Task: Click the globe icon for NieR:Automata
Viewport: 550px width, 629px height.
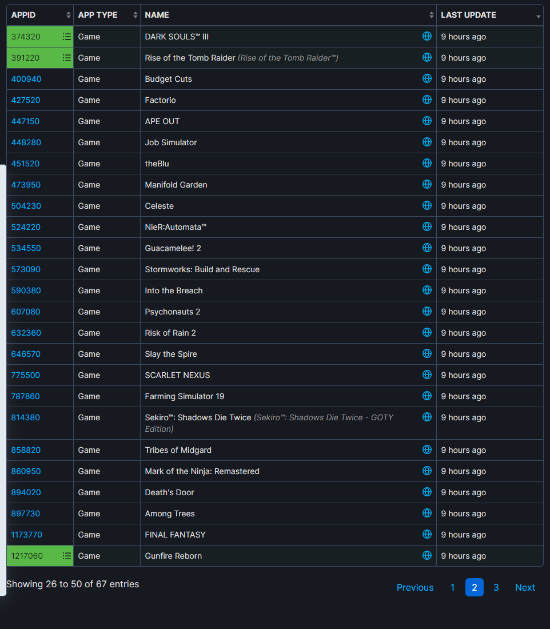Action: pos(427,227)
